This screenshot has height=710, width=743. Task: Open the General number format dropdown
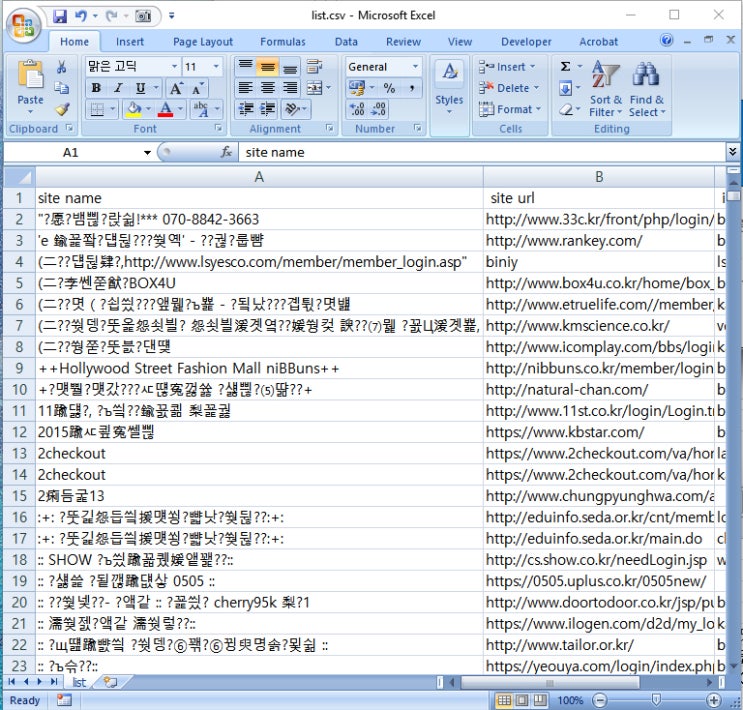(416, 67)
